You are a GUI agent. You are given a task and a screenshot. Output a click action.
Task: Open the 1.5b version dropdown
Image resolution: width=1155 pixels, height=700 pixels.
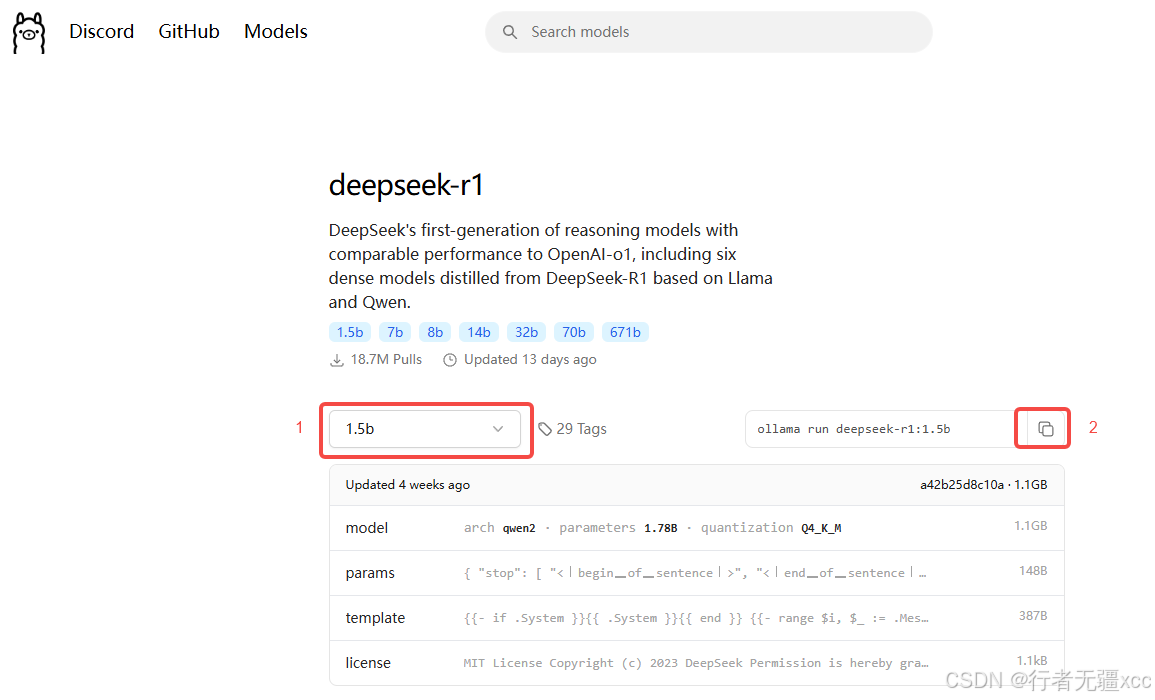coord(425,429)
